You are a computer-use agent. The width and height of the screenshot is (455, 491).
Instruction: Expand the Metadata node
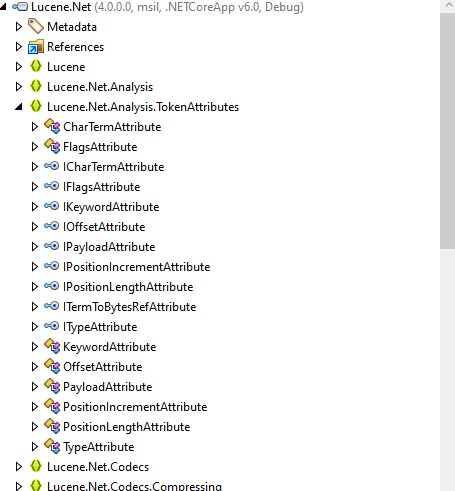click(19, 27)
